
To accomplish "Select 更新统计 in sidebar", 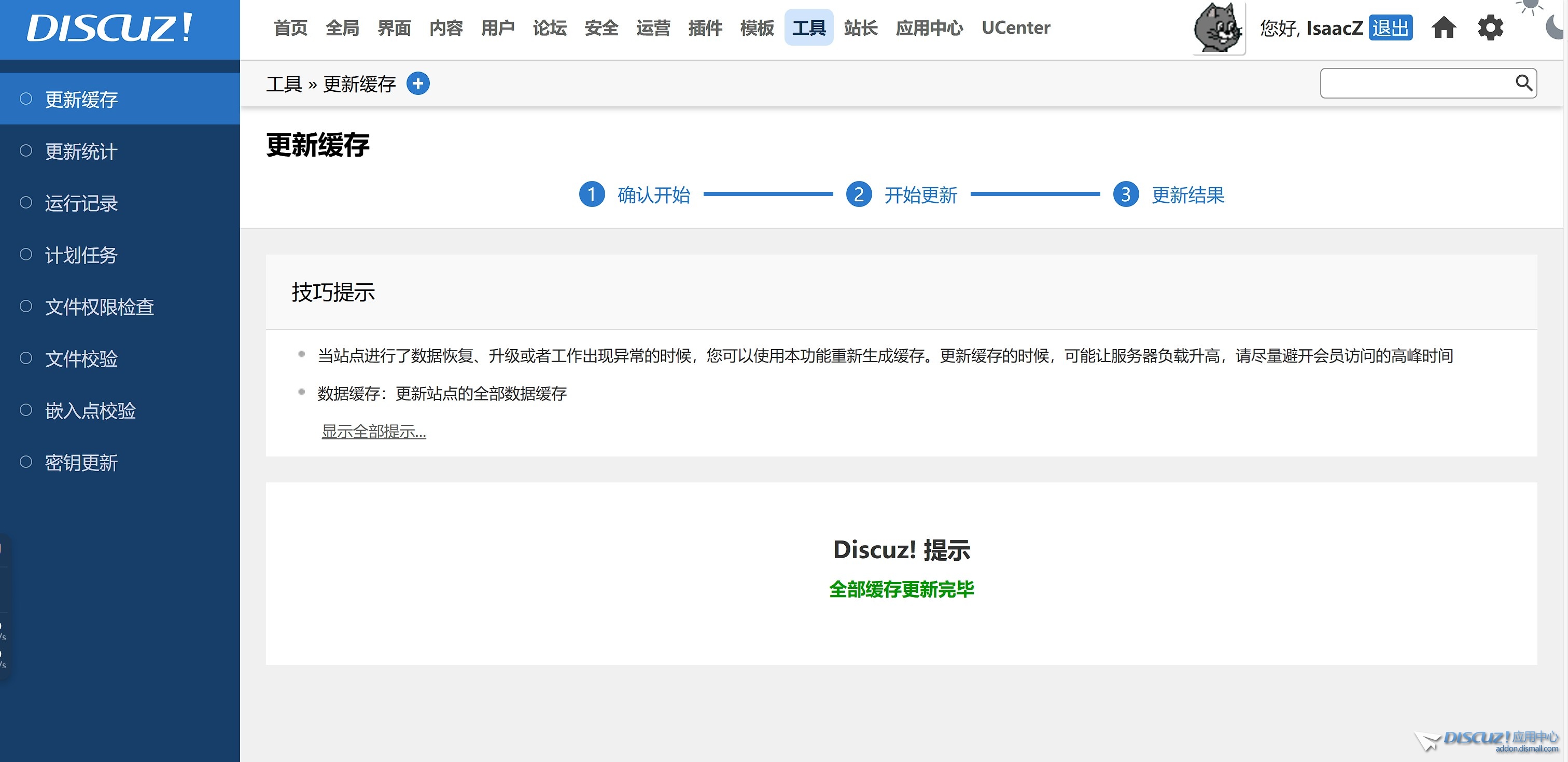I will (x=81, y=151).
